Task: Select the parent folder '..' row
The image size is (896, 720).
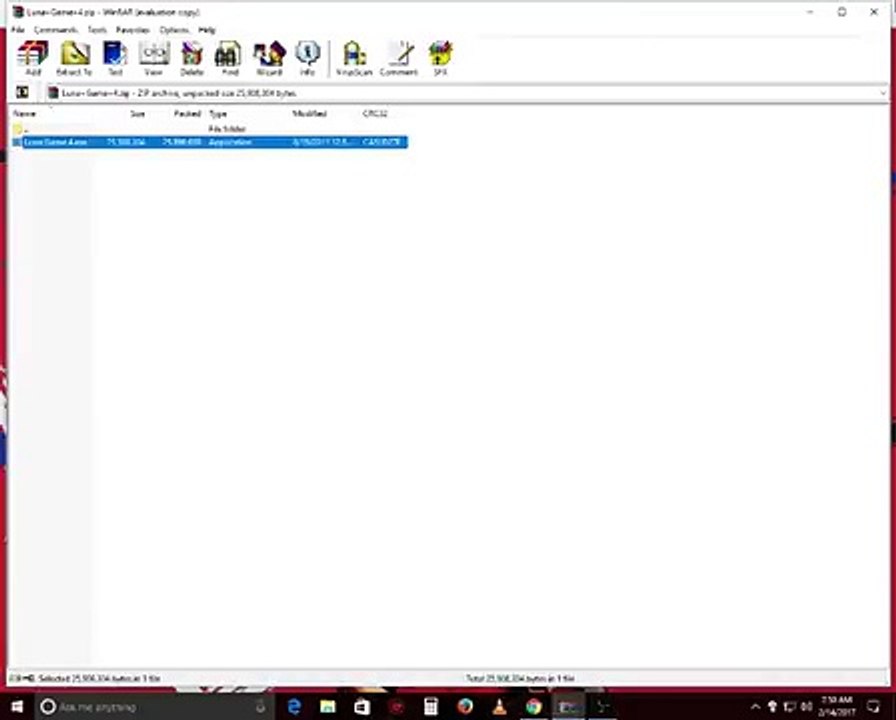Action: (210, 129)
